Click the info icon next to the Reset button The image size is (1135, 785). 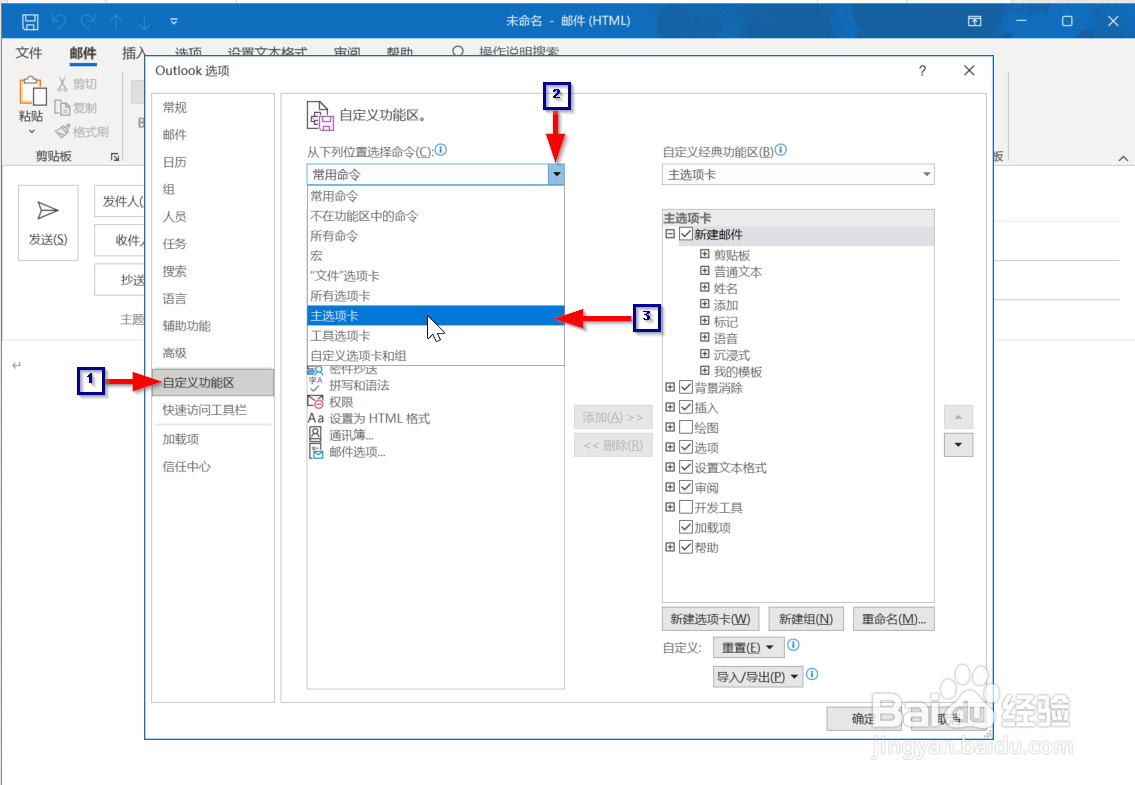[x=793, y=645]
